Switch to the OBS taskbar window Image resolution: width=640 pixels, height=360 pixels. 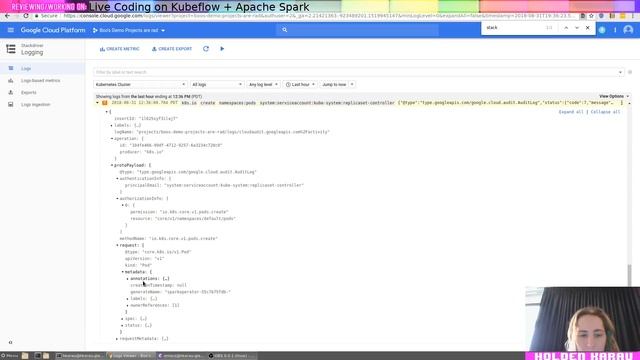(233, 356)
